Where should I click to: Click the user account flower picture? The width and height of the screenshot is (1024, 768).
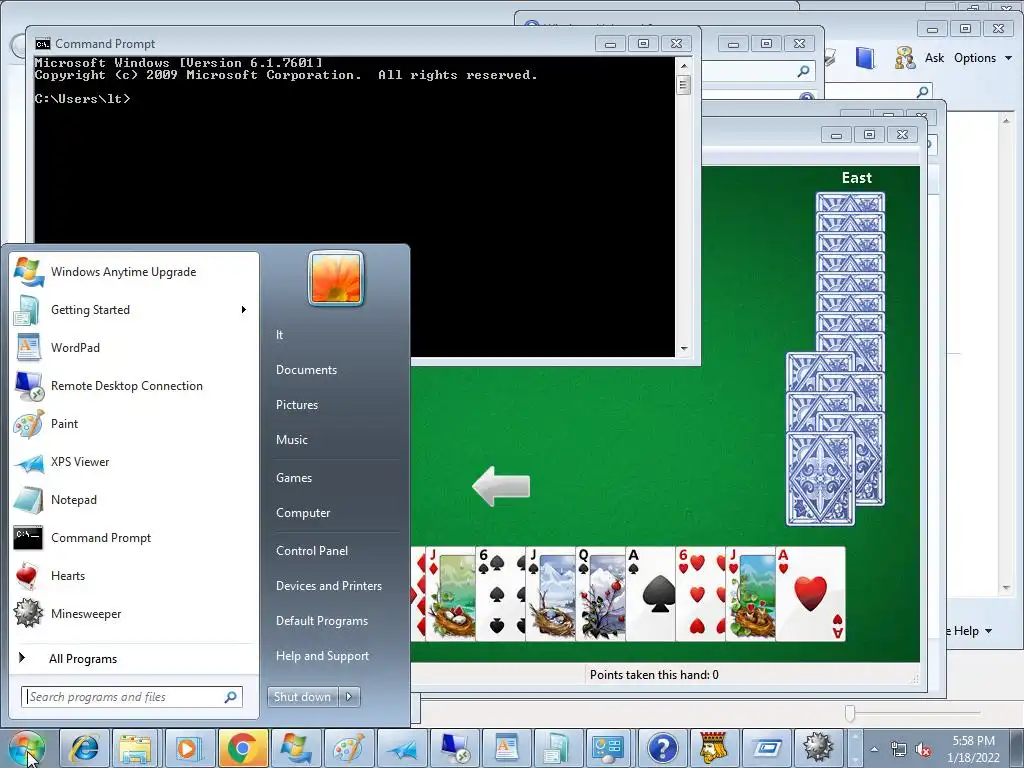pos(336,278)
